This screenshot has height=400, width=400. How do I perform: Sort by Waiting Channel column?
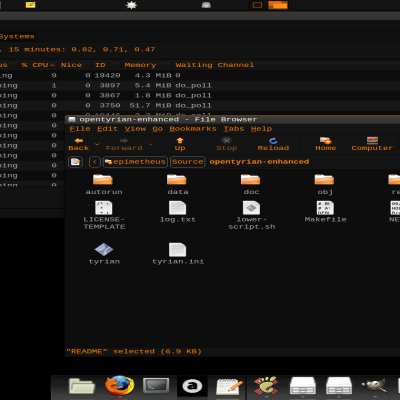pyautogui.click(x=215, y=65)
